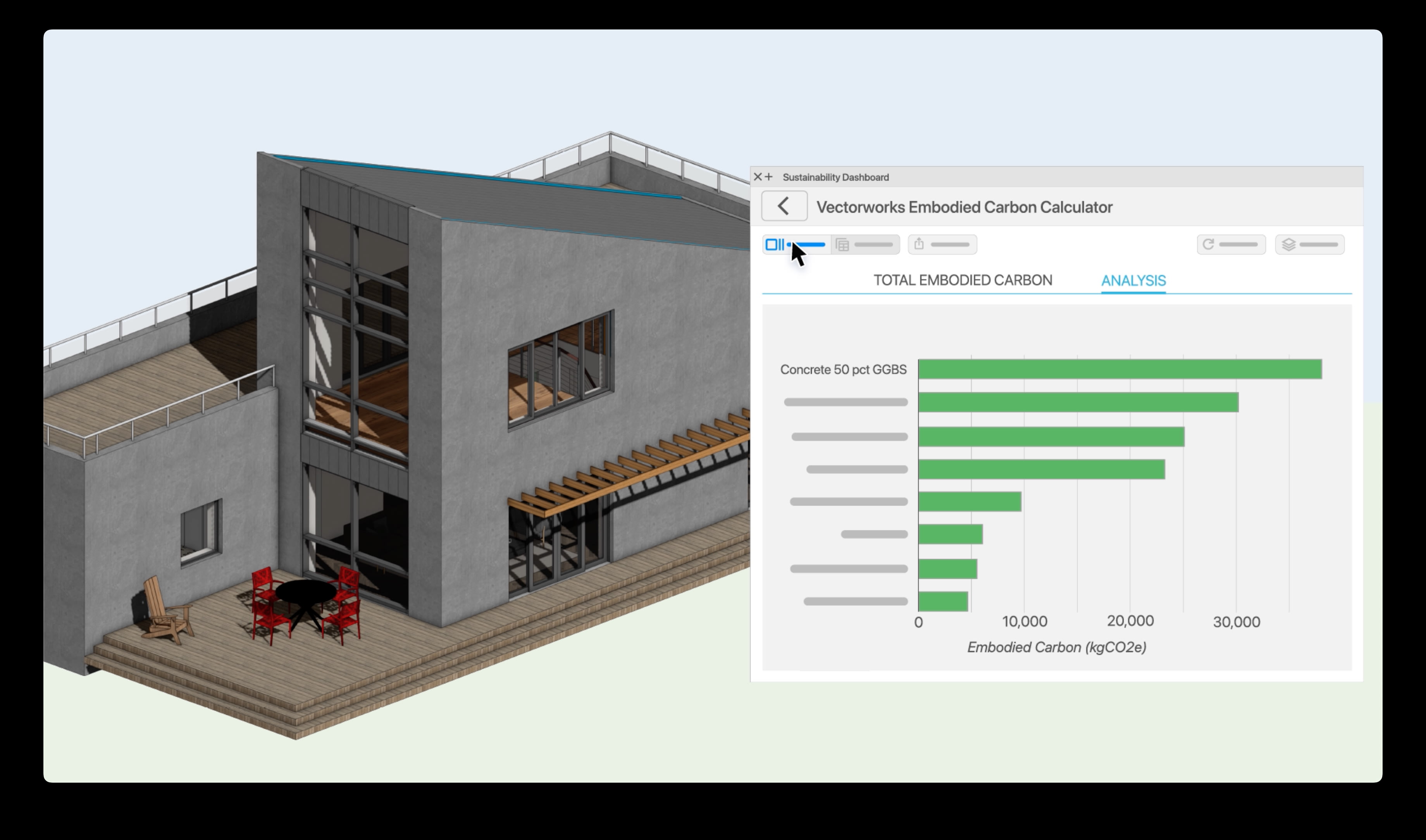Click the small square window on lower wall
The width and height of the screenshot is (1426, 840).
click(x=200, y=532)
